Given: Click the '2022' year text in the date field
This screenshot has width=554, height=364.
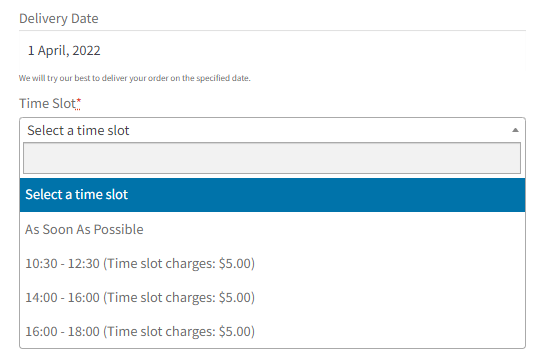Looking at the screenshot, I should point(86,51).
